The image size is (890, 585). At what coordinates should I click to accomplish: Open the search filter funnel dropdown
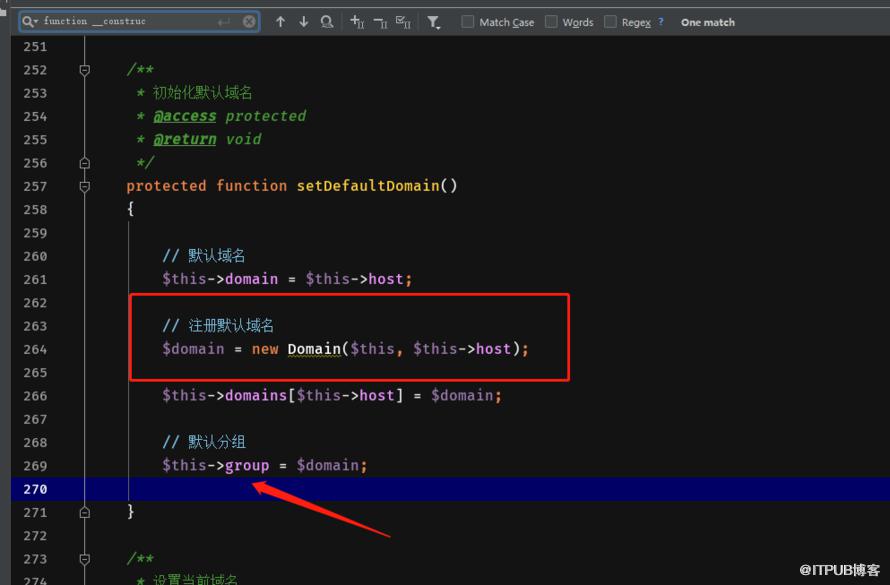tap(434, 22)
